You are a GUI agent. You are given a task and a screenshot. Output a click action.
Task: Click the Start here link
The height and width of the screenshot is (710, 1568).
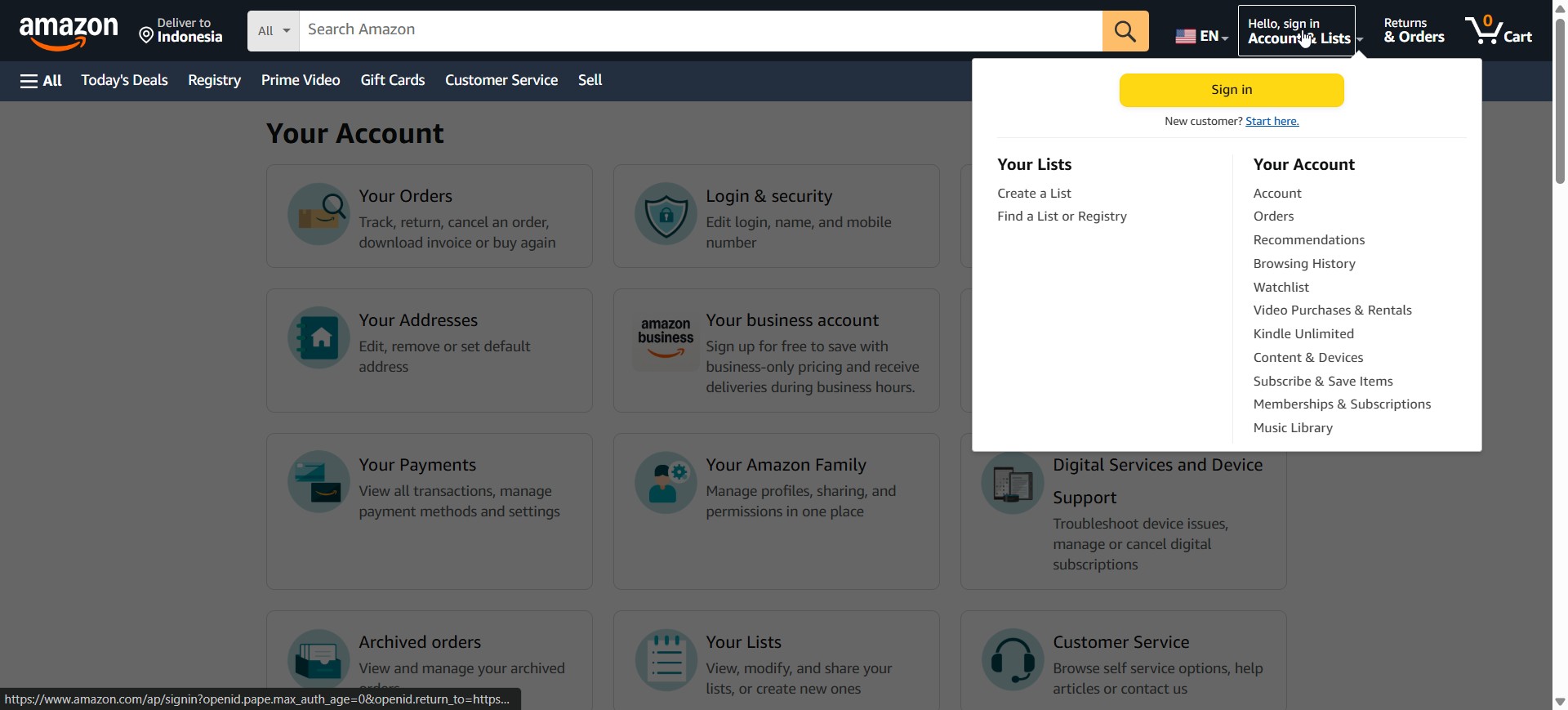coord(1272,121)
